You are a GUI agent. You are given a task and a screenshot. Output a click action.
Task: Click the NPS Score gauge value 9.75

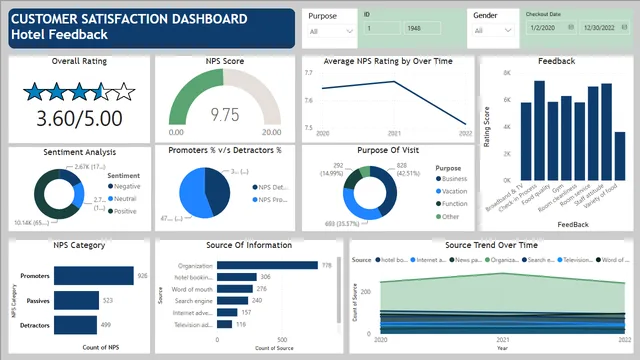coord(225,115)
